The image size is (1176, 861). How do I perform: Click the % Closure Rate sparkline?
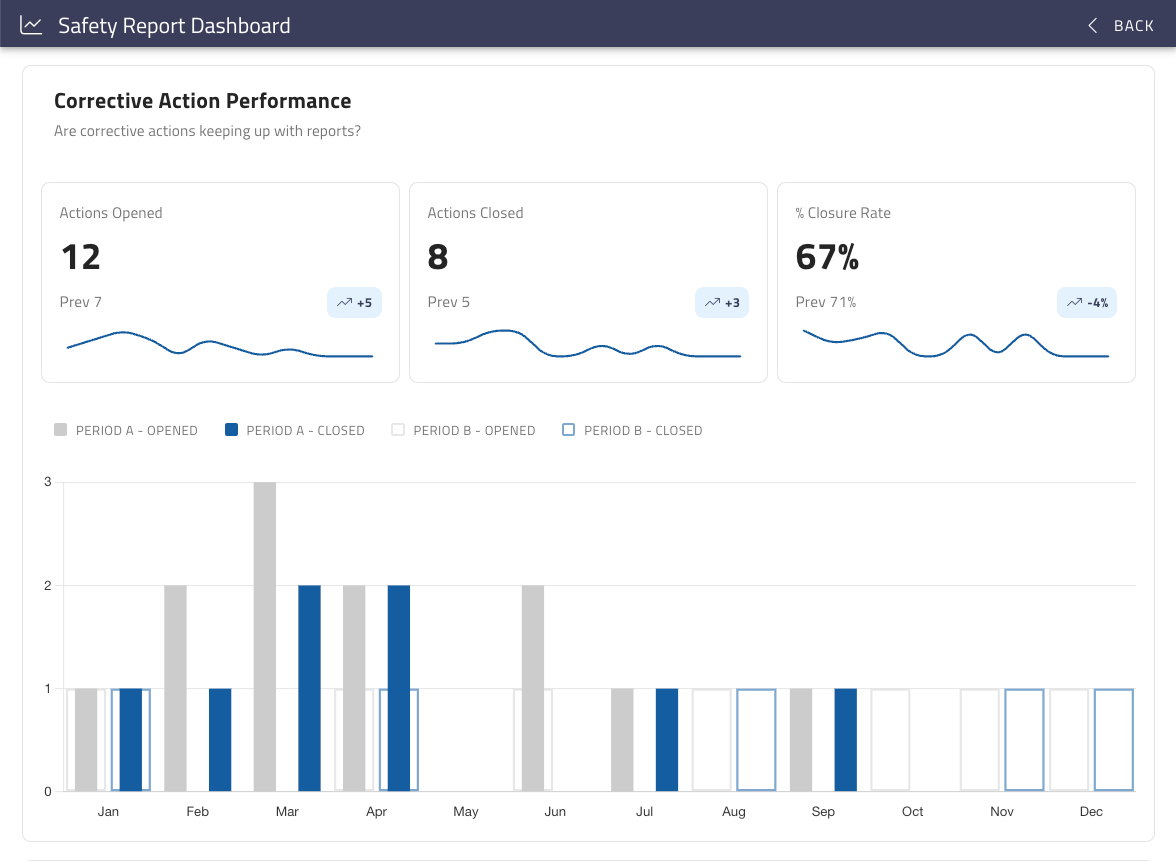pyautogui.click(x=956, y=344)
